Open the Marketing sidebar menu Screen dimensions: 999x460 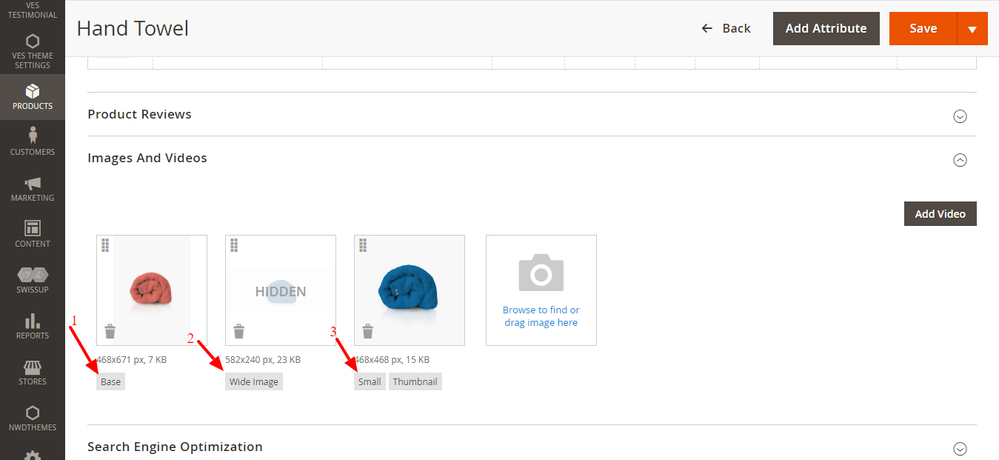pyautogui.click(x=32, y=188)
